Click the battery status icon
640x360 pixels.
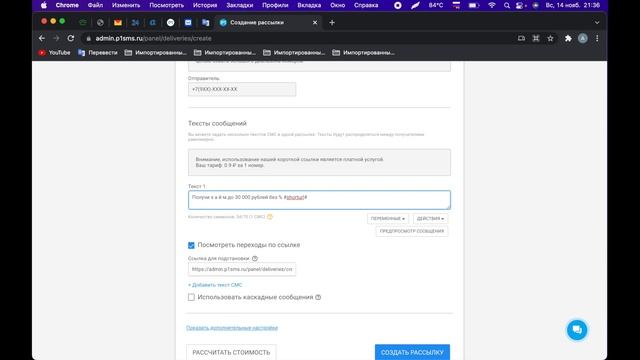(x=473, y=5)
